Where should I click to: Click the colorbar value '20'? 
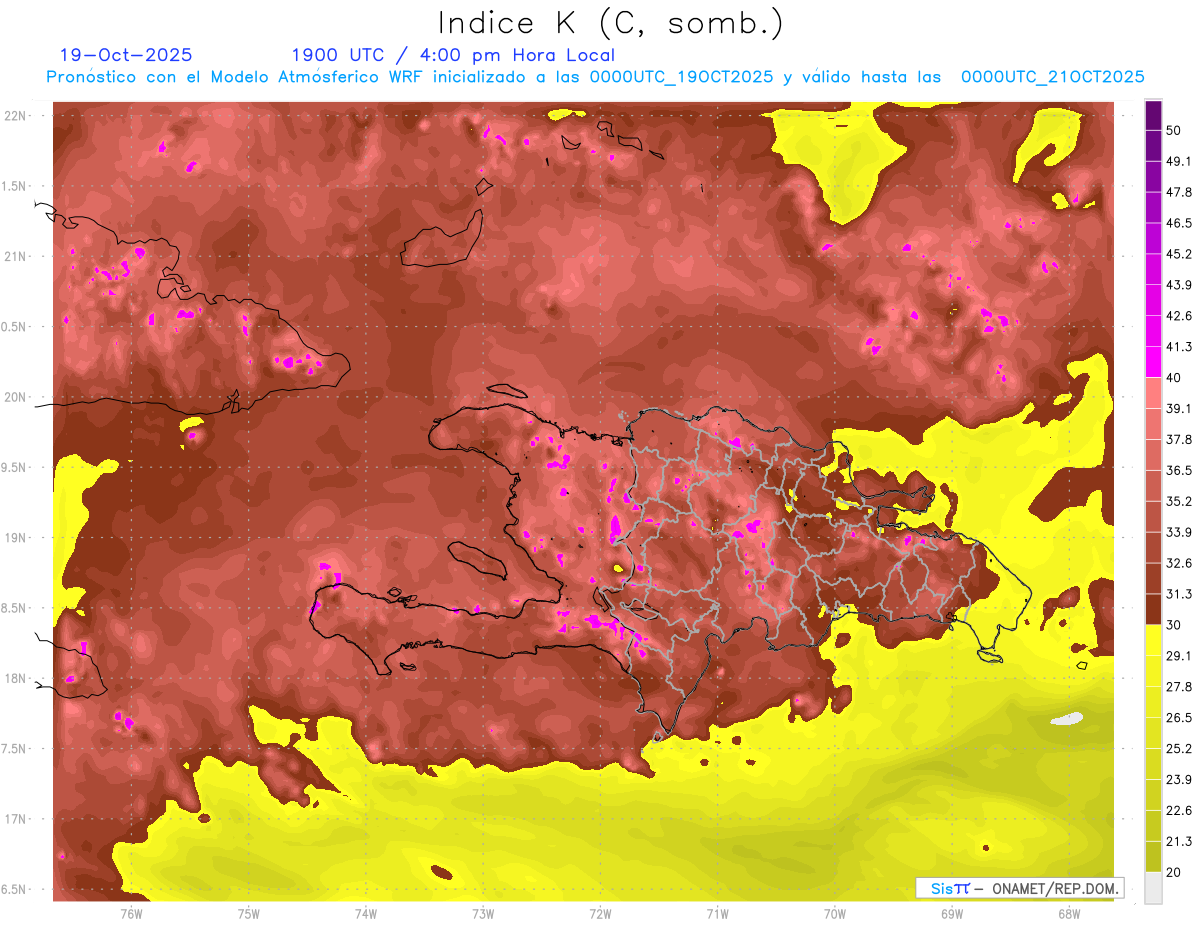coord(1175,872)
